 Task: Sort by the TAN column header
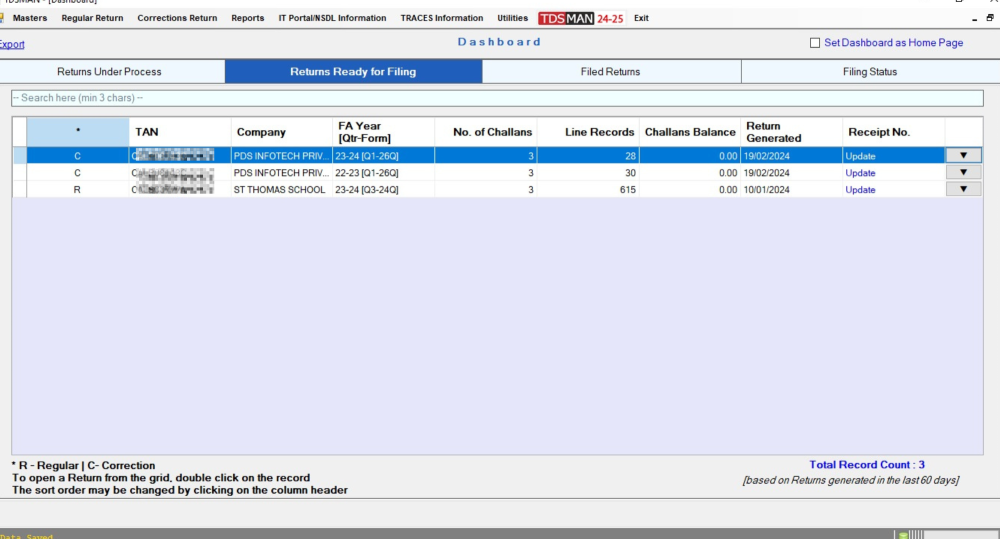coord(180,132)
